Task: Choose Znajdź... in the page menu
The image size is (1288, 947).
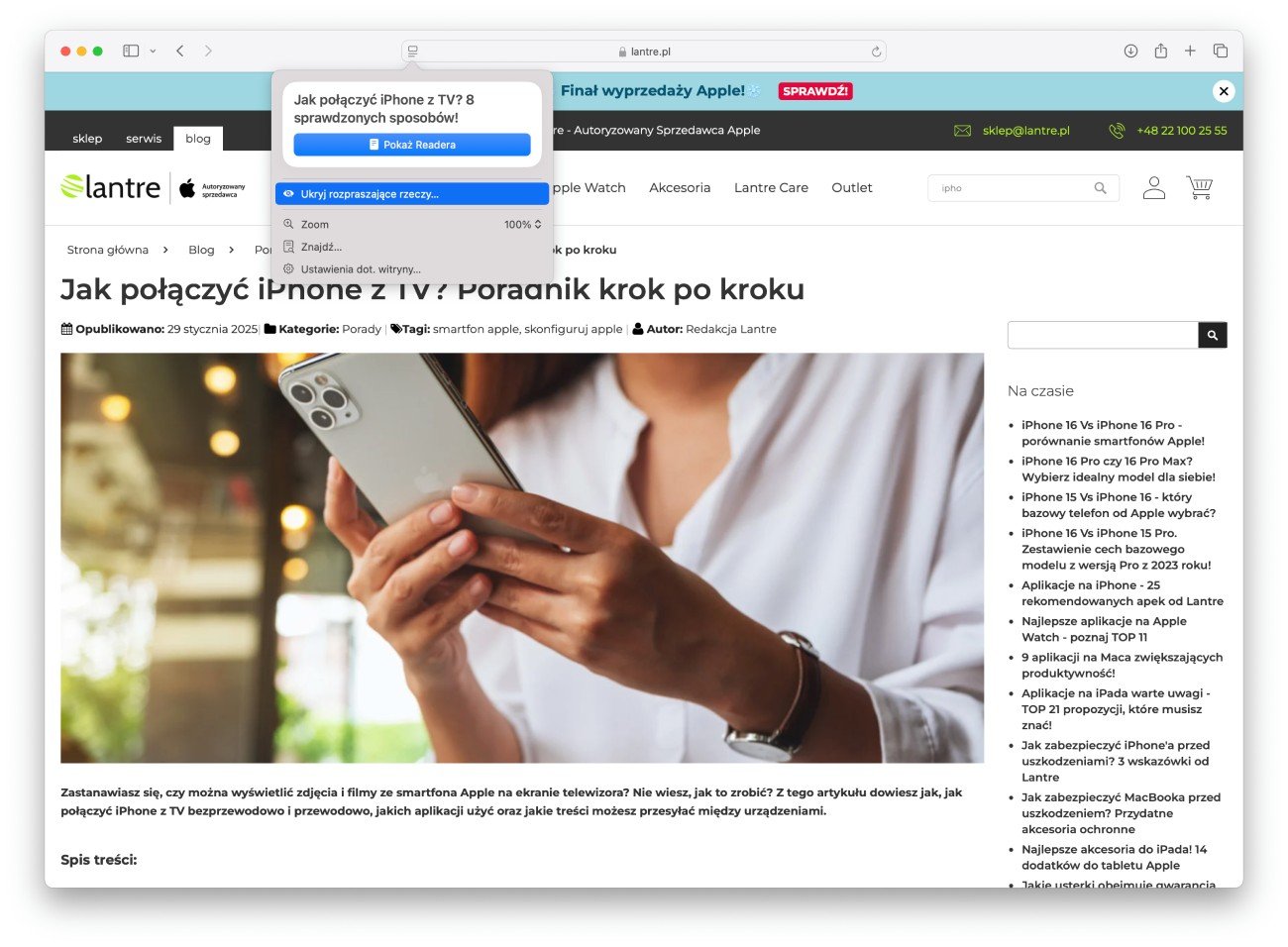Action: (412, 247)
